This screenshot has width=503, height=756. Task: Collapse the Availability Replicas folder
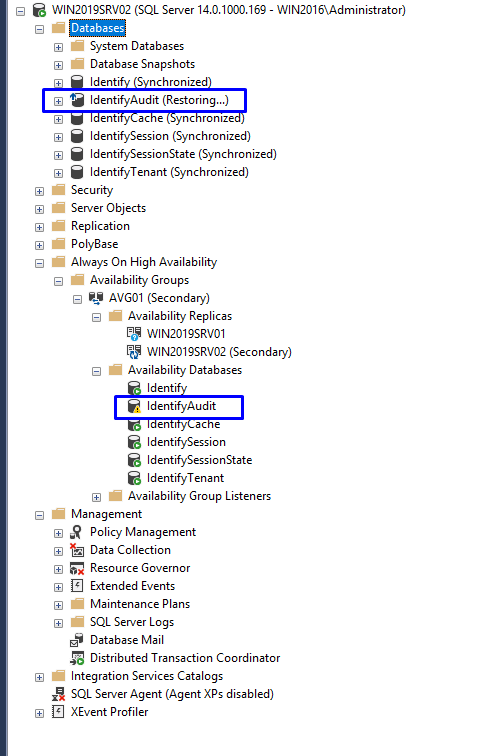[96, 317]
